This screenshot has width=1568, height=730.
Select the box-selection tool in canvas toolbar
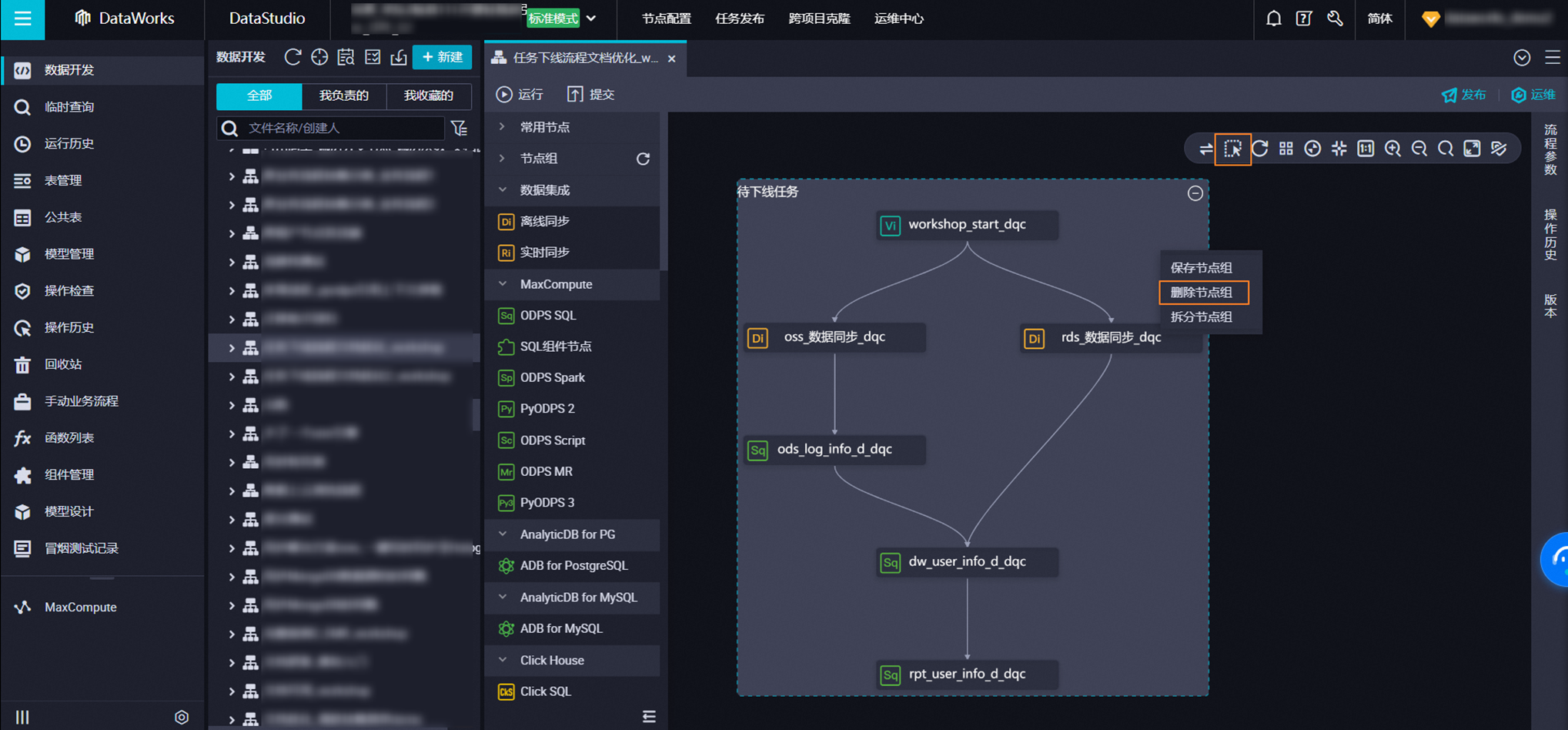tap(1232, 149)
